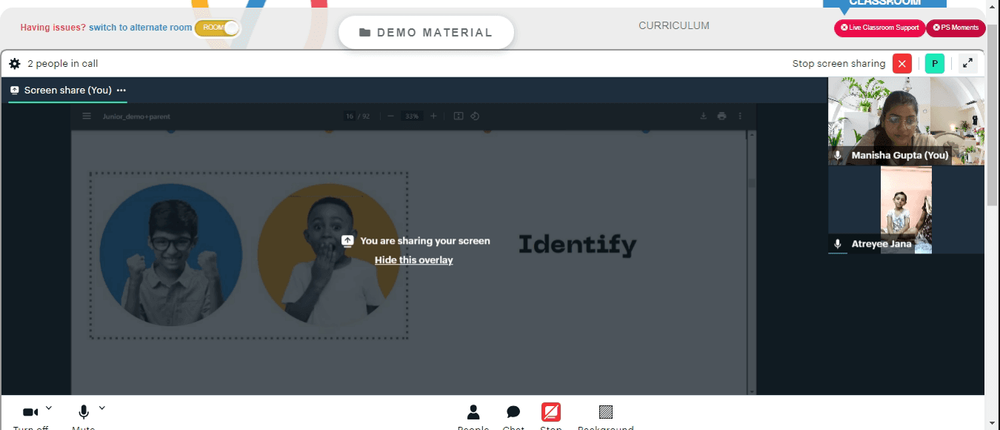Select the Screen share (You) tab
This screenshot has height=430, width=1000.
68,91
